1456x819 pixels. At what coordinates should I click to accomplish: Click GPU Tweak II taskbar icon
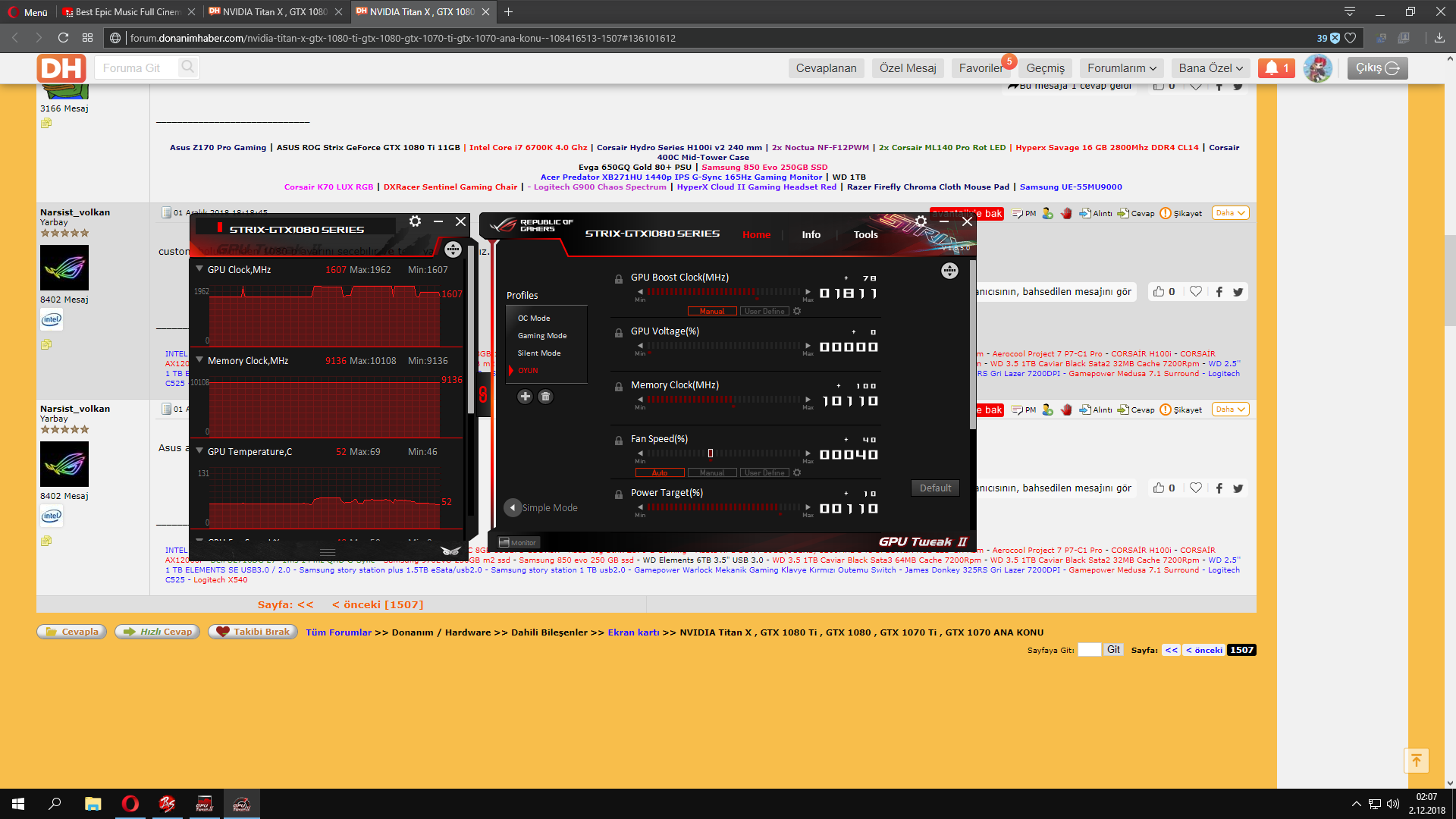coord(242,804)
